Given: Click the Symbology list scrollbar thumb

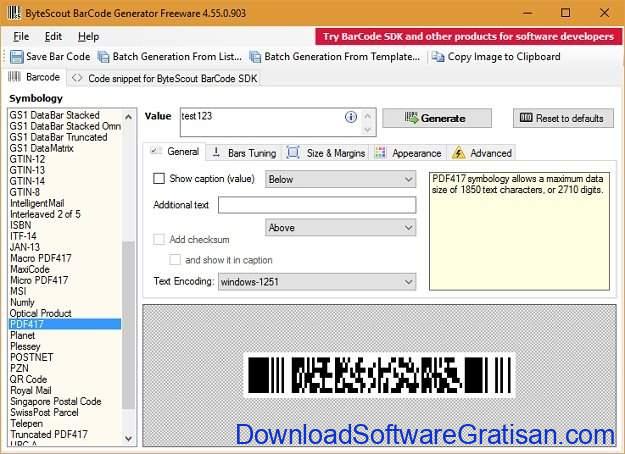Looking at the screenshot, I should (x=128, y=325).
